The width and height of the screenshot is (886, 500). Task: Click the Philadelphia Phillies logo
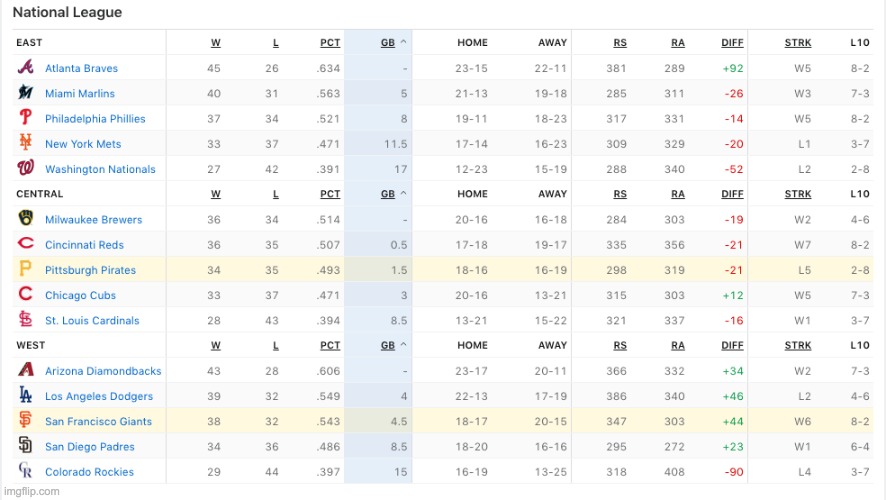pyautogui.click(x=25, y=117)
